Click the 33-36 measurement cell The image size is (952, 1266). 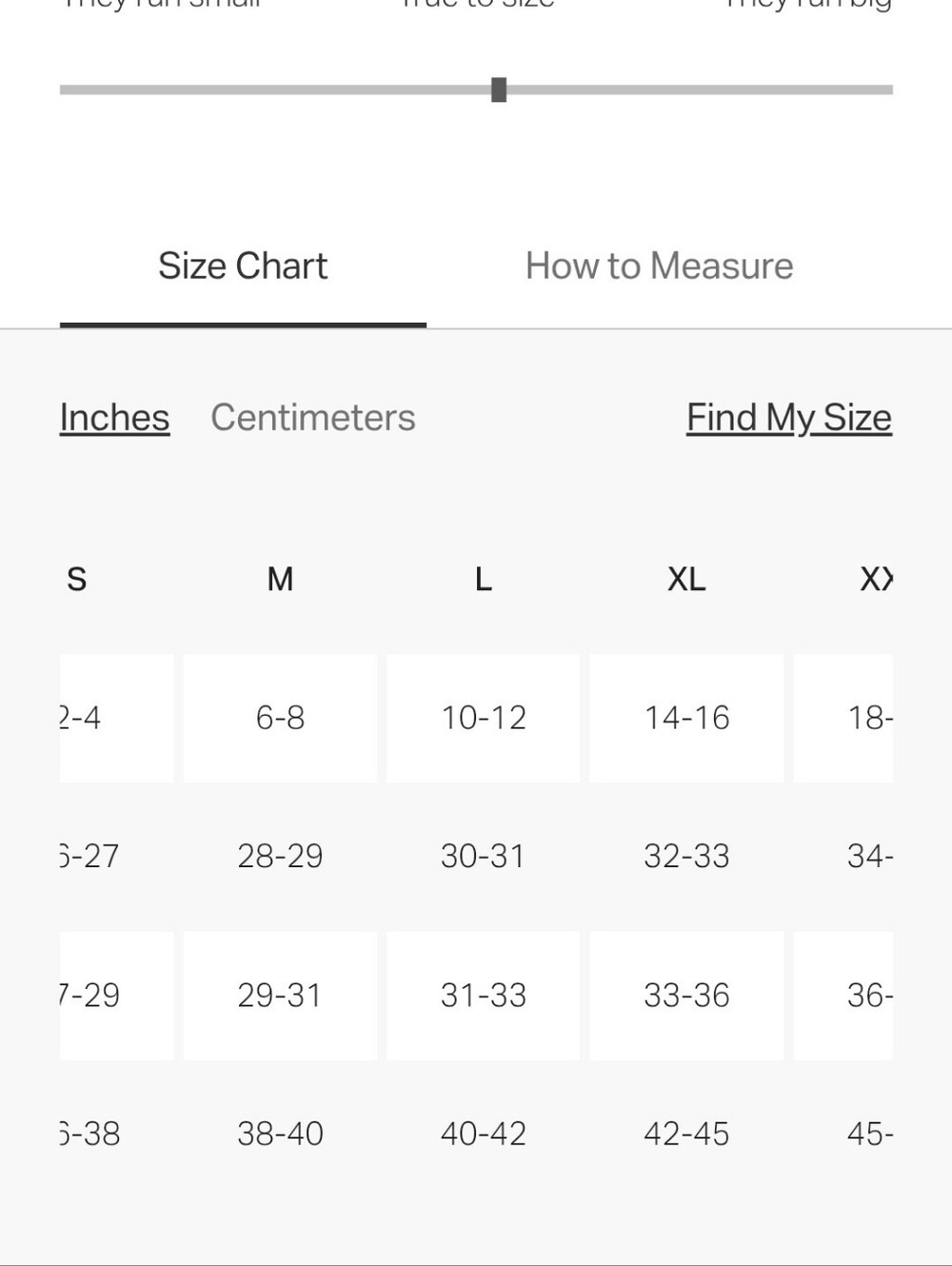686,996
